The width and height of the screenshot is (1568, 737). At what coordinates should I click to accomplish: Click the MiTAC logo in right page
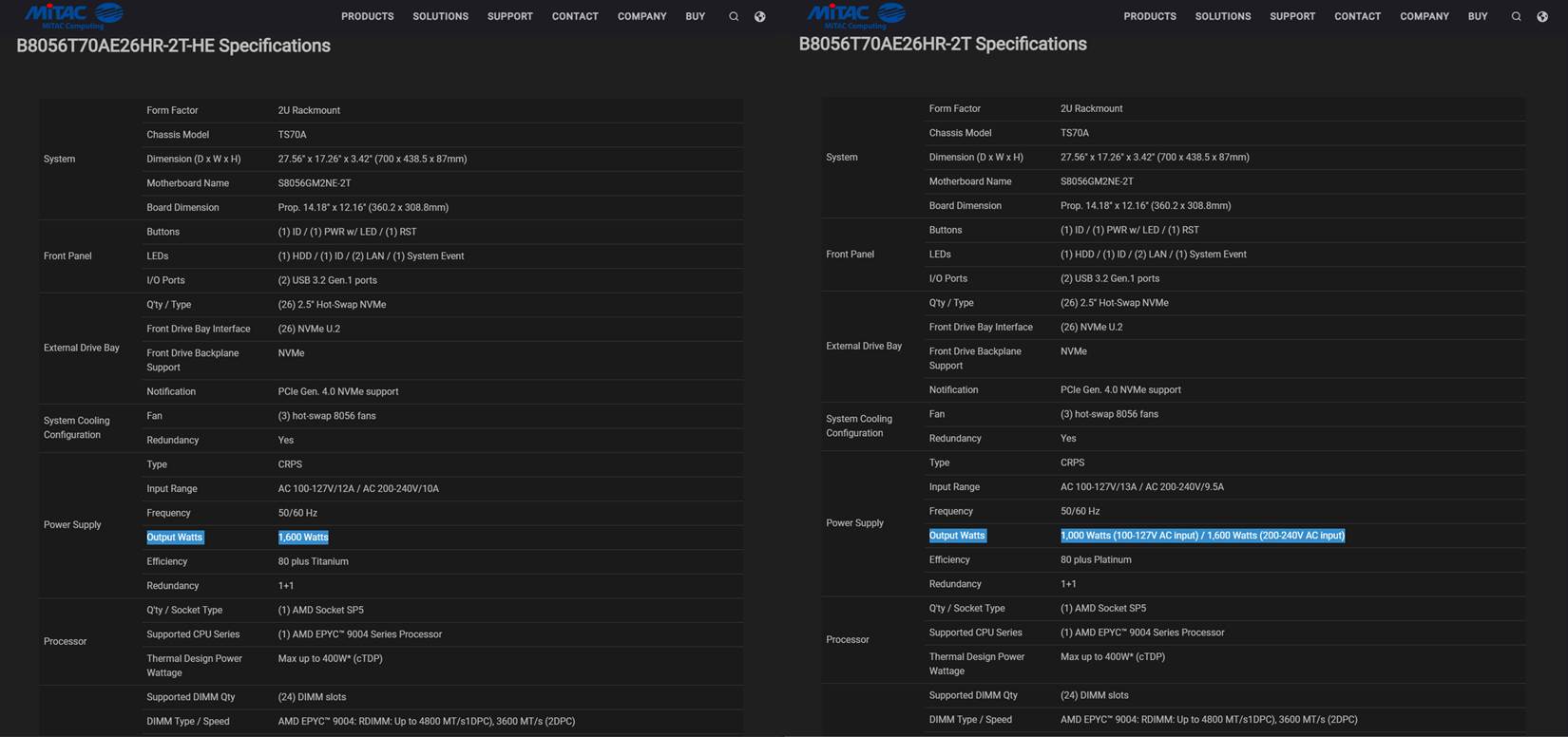tap(855, 15)
